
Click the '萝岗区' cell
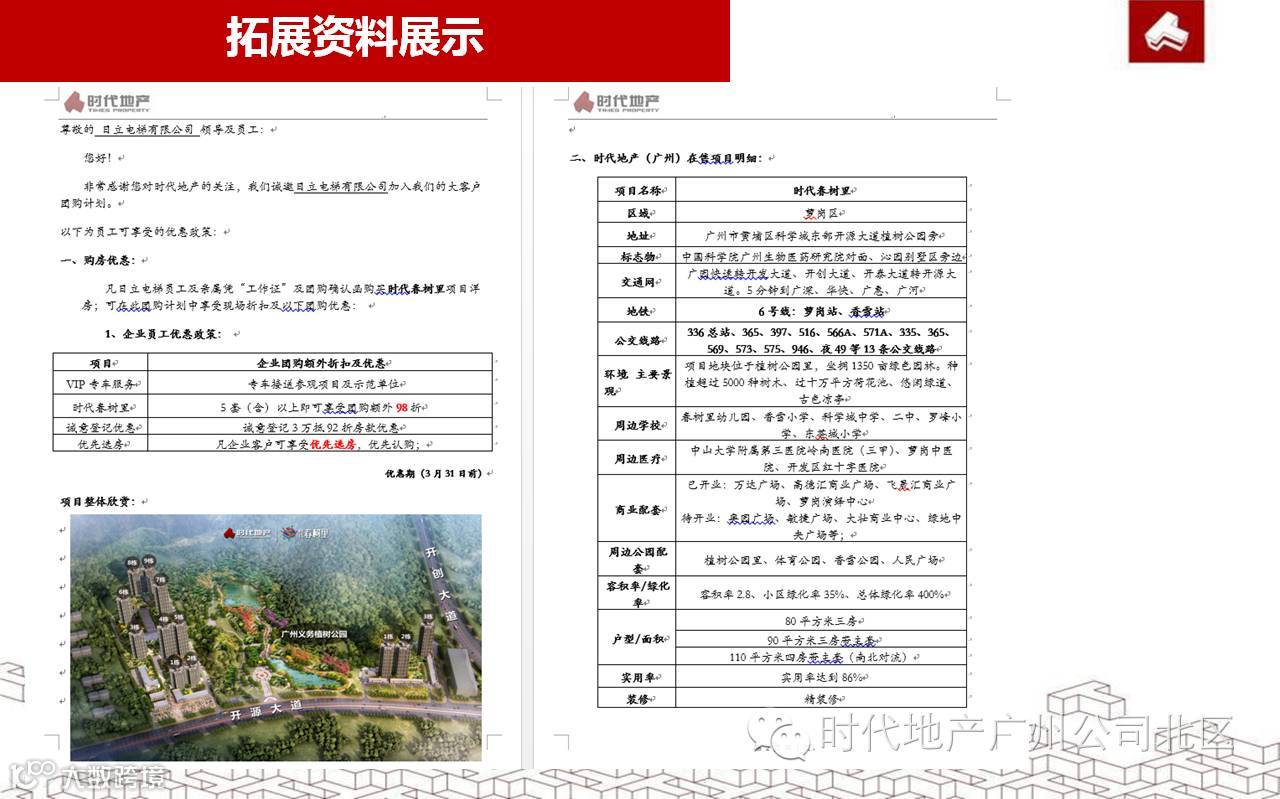pyautogui.click(x=822, y=213)
